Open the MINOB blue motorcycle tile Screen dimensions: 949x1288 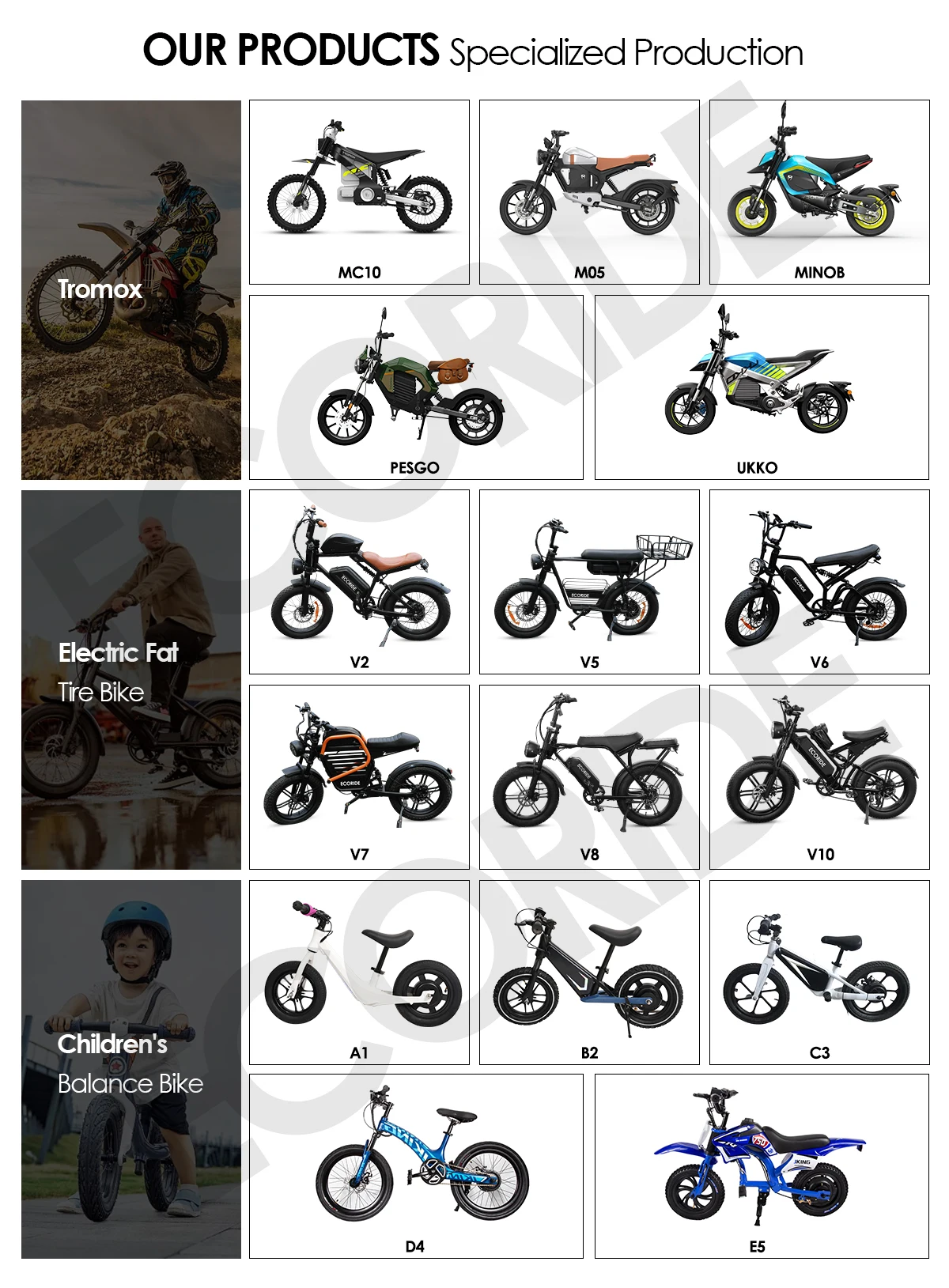click(x=819, y=192)
